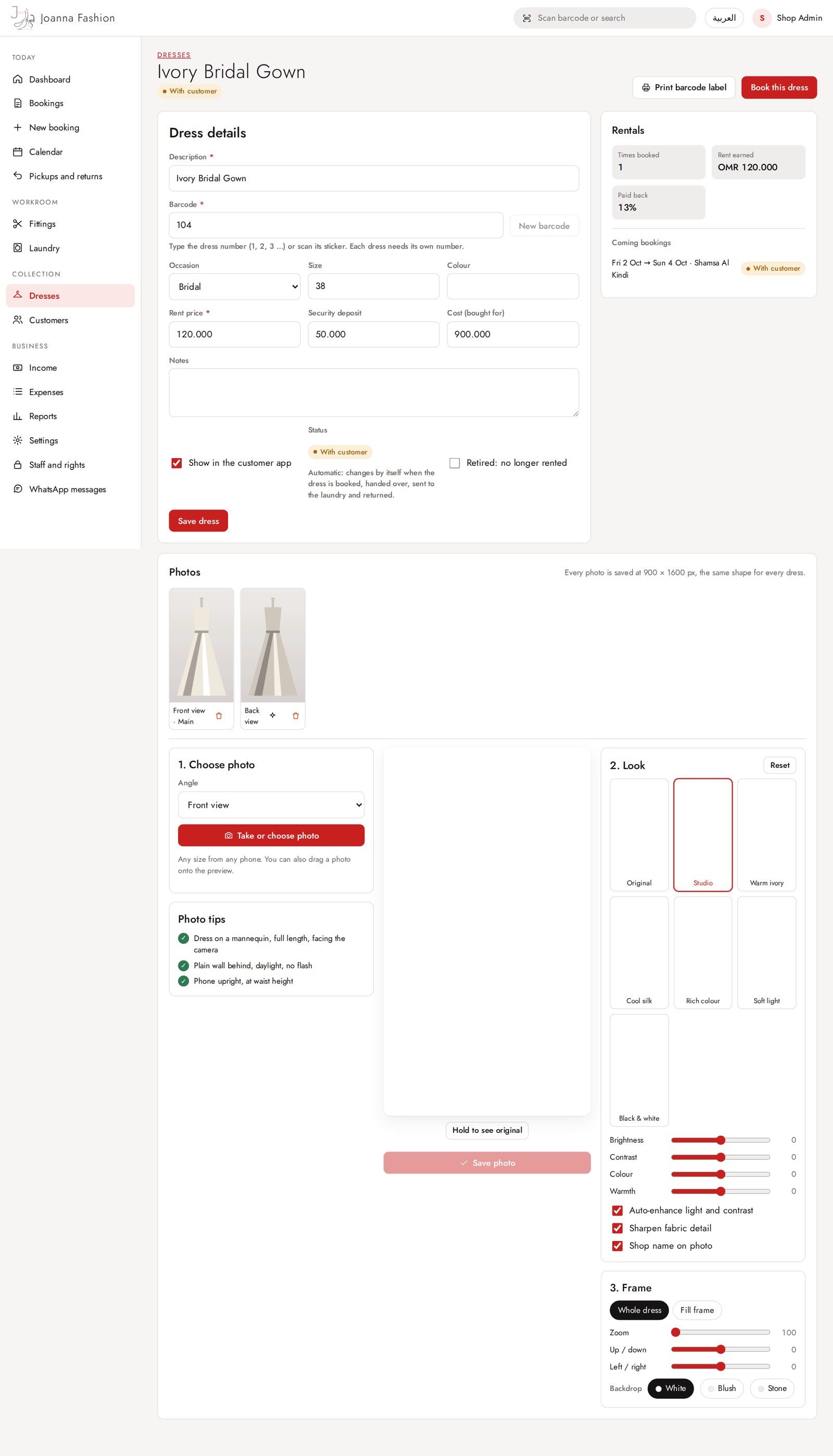Click the Shop Admin avatar circle
The image size is (833, 1456).
pyautogui.click(x=762, y=18)
